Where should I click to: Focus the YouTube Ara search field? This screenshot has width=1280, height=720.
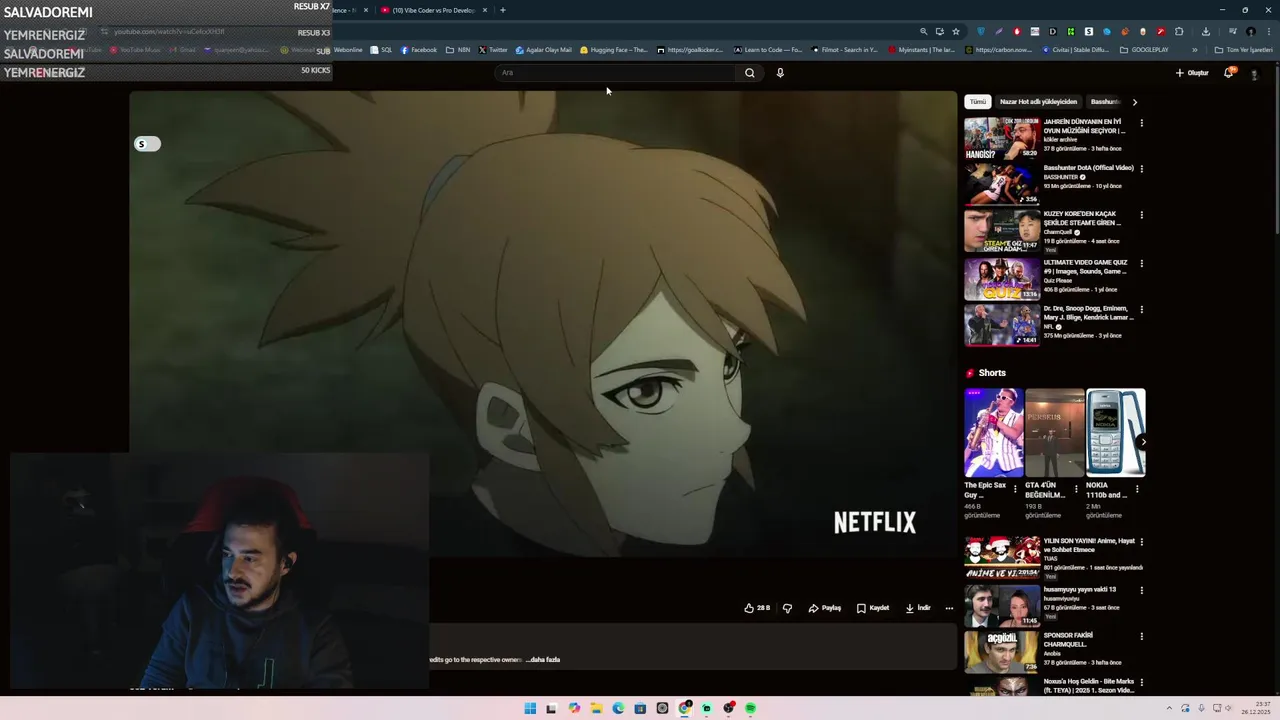tap(615, 72)
